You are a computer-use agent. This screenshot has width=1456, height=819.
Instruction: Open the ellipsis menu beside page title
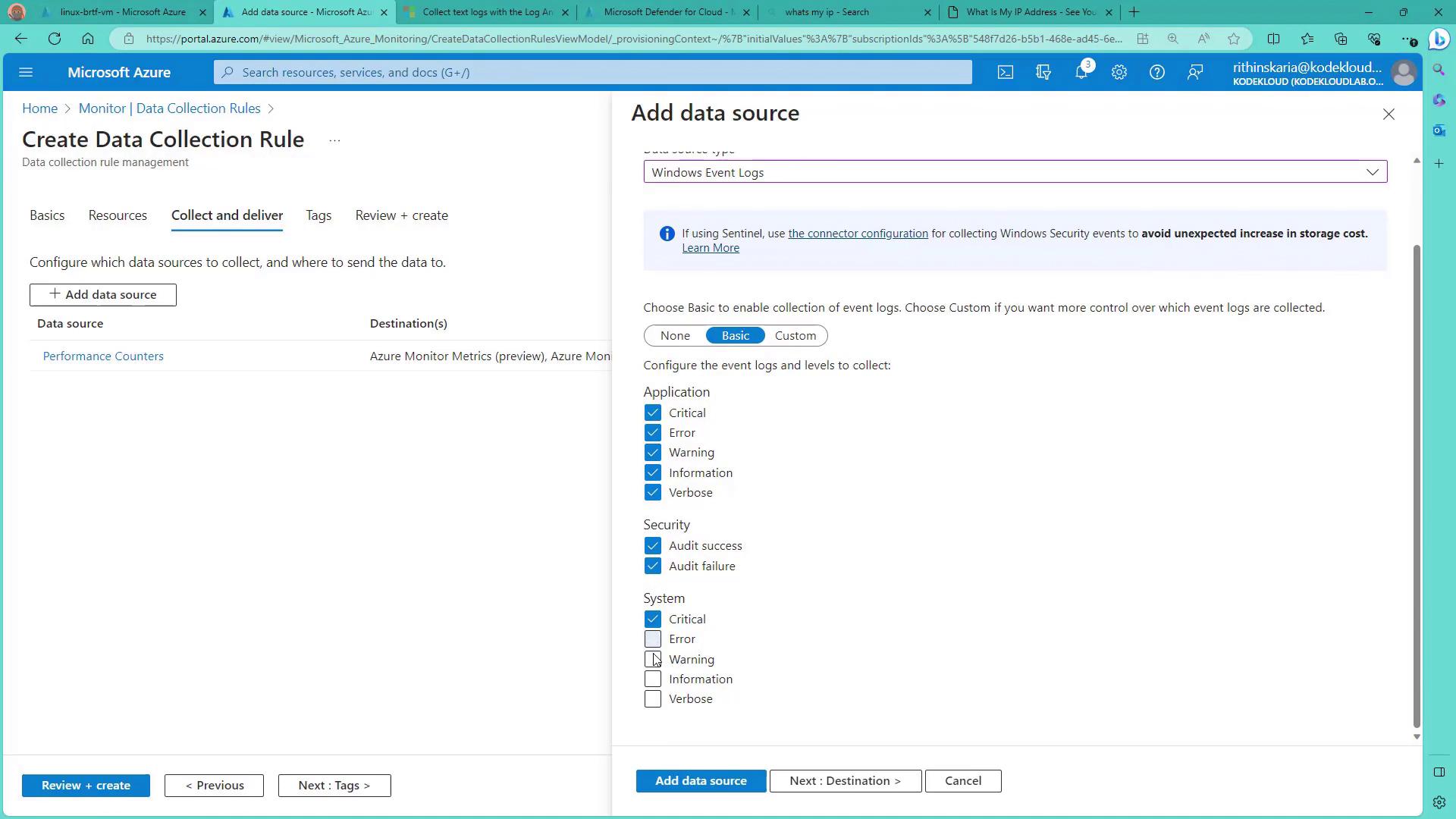tap(334, 140)
